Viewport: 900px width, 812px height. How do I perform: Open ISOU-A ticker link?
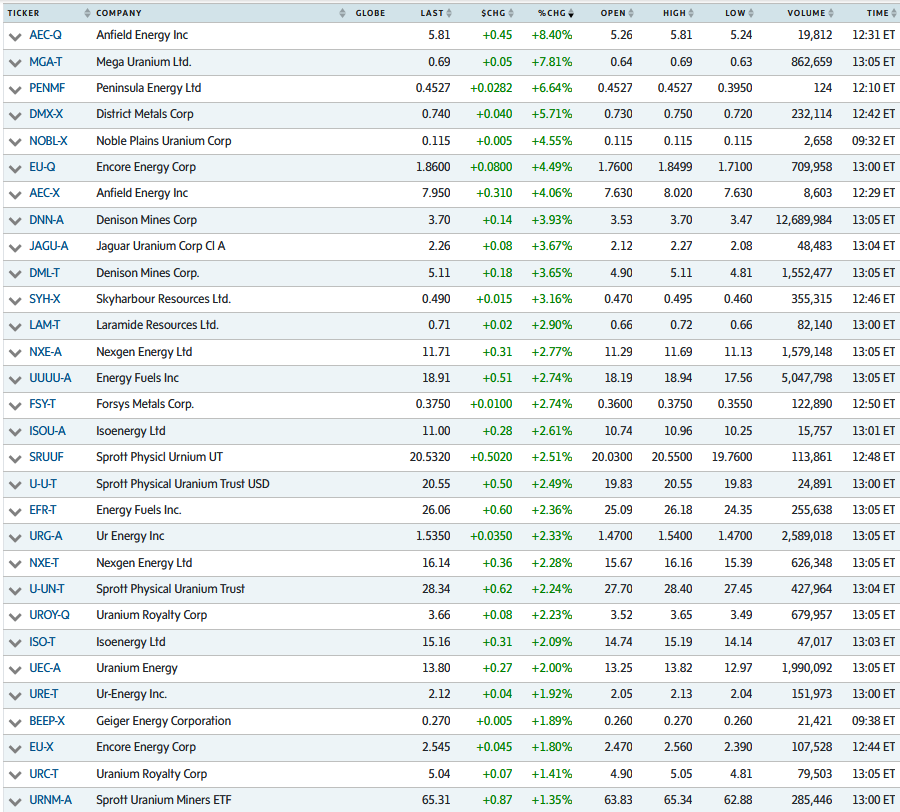(48, 431)
